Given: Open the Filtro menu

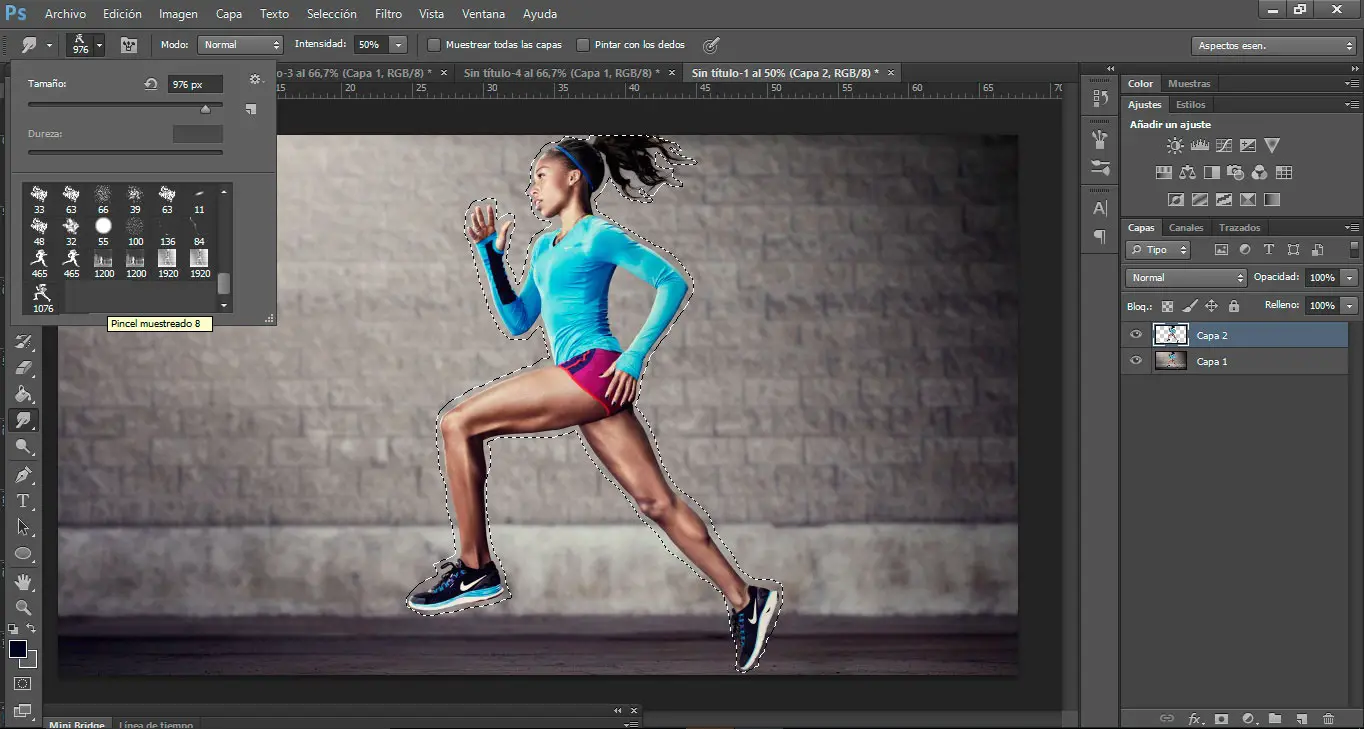Looking at the screenshot, I should [388, 14].
